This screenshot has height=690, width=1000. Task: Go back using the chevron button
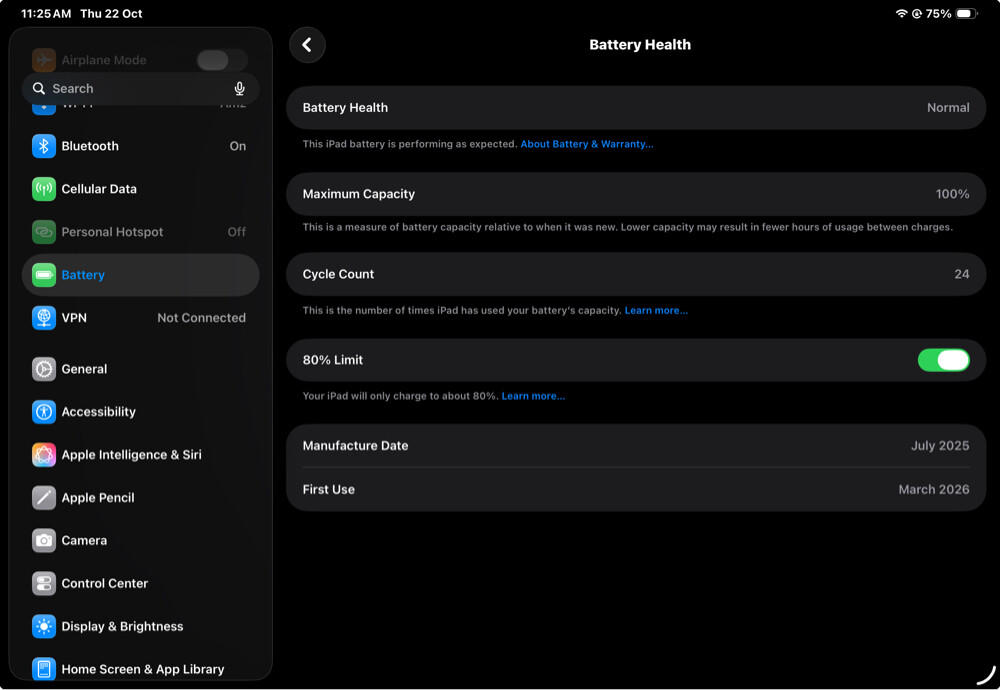click(307, 45)
